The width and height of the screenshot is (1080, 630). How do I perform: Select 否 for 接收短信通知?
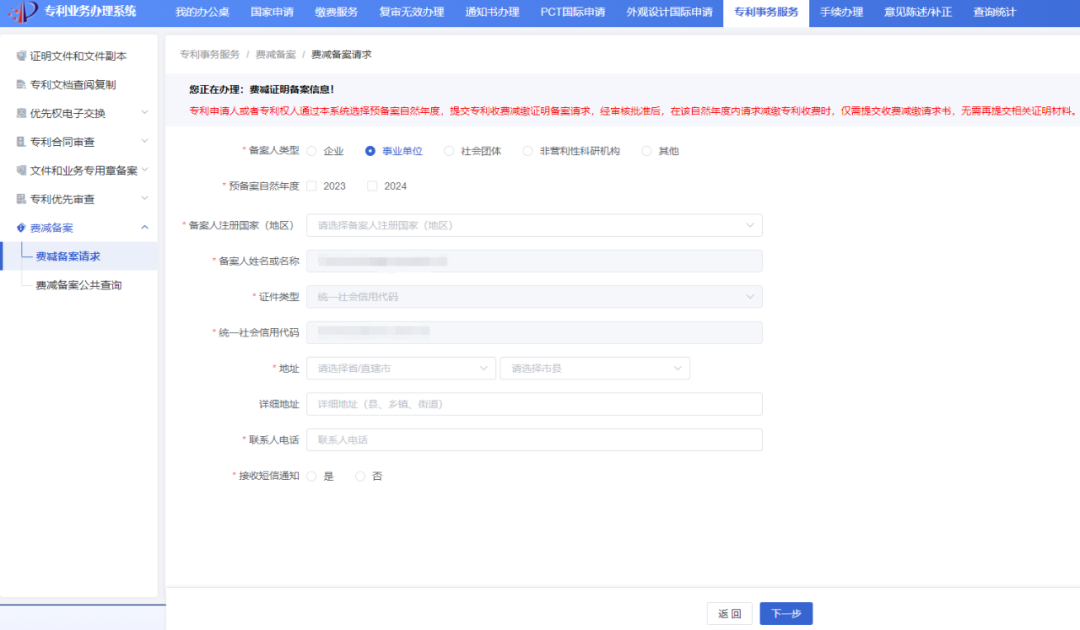coord(360,475)
